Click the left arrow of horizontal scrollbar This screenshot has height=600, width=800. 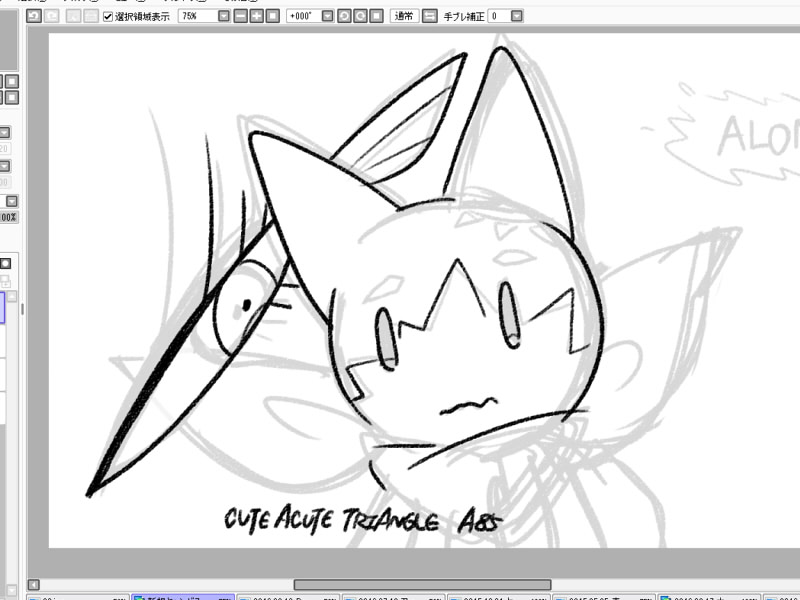point(34,584)
